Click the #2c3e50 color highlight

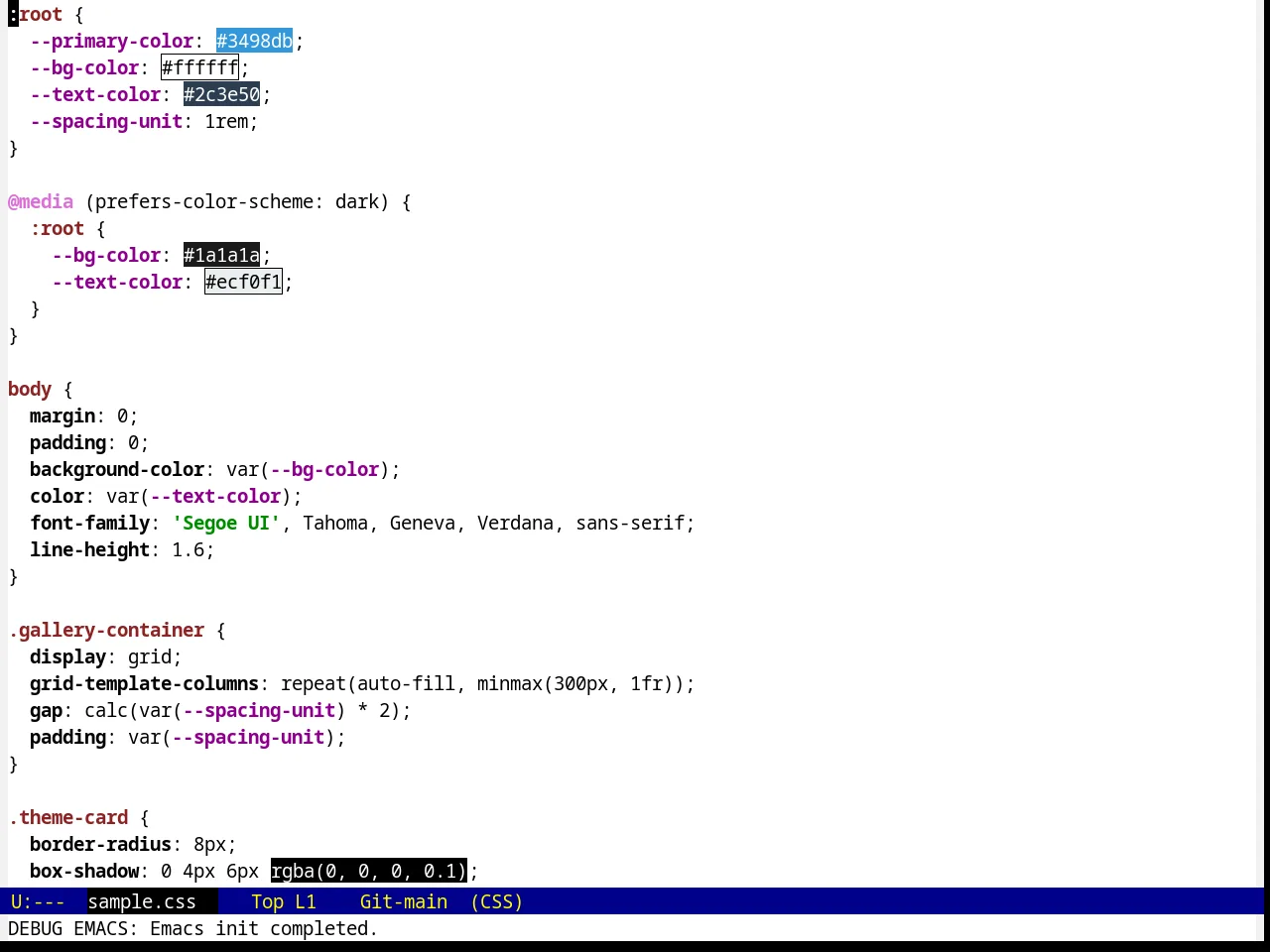coord(221,94)
